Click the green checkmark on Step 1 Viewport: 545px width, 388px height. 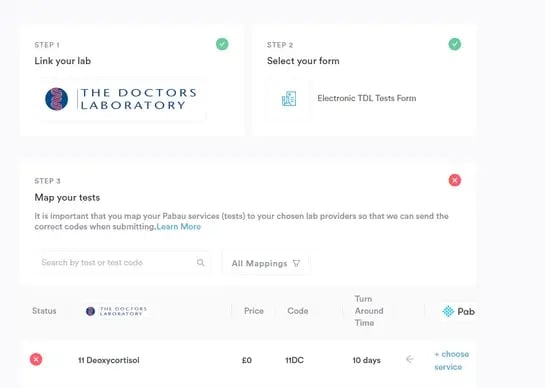(x=222, y=44)
